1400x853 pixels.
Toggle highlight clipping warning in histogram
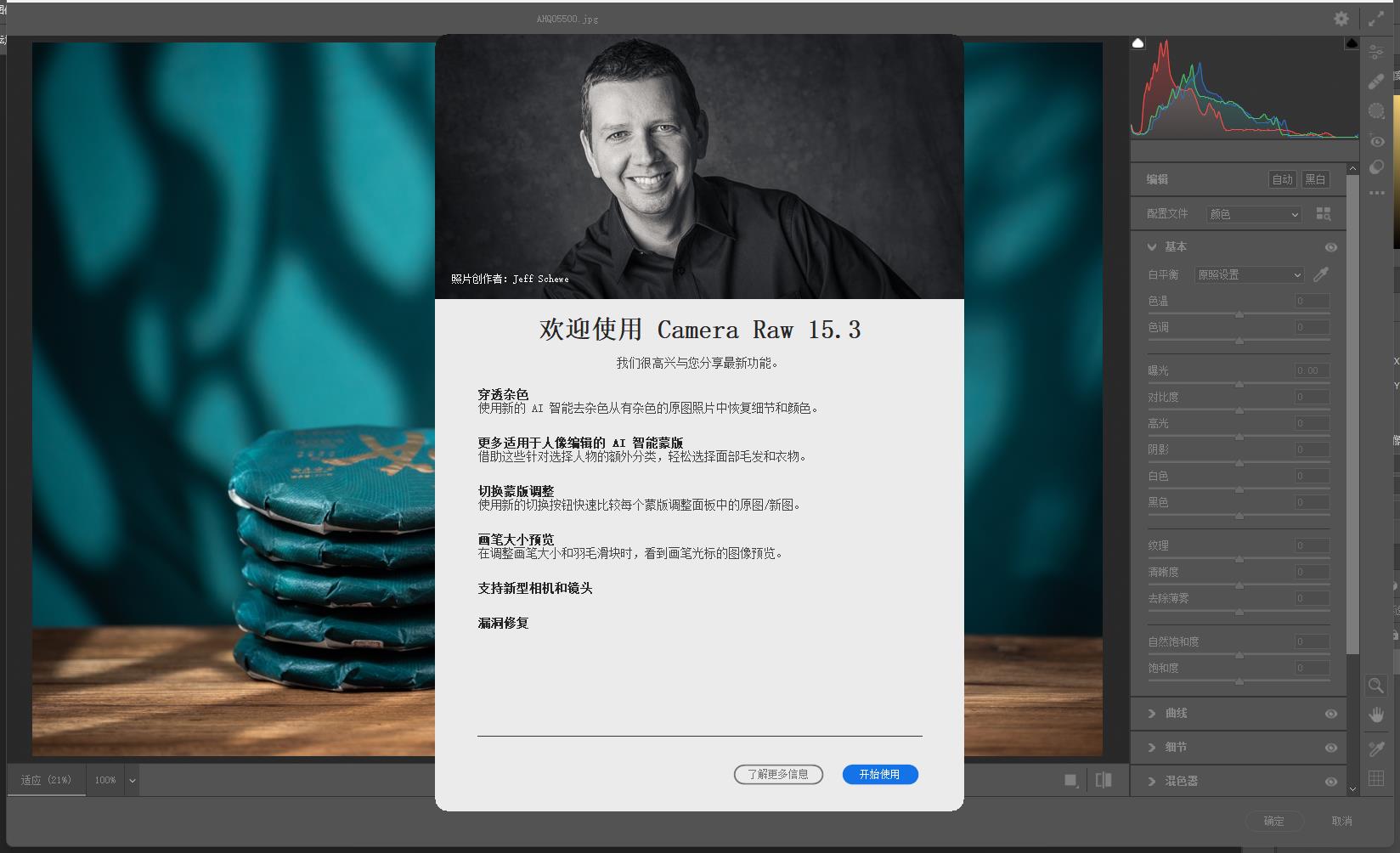tap(1352, 43)
